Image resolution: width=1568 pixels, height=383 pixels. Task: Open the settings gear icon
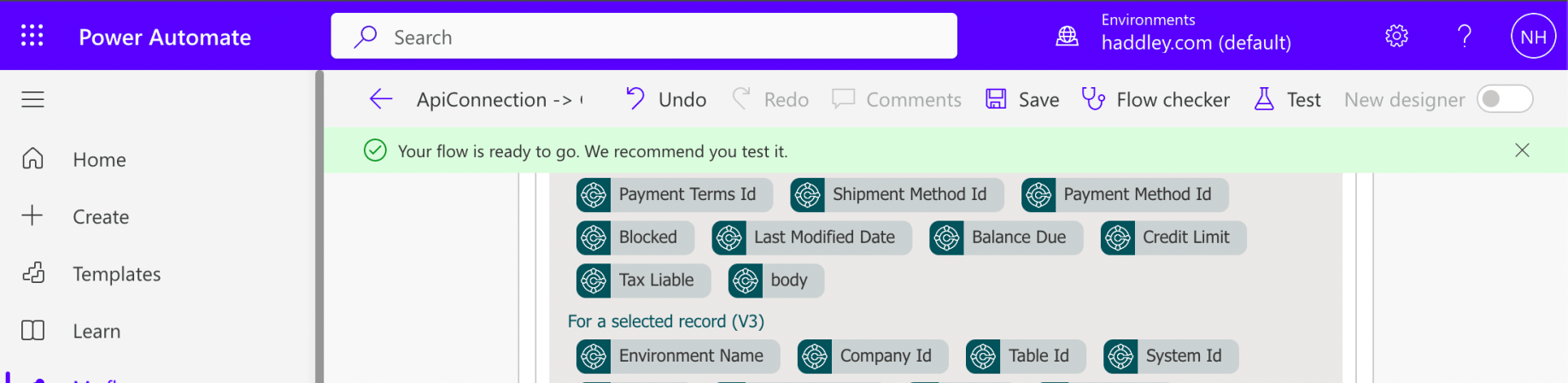point(1396,36)
